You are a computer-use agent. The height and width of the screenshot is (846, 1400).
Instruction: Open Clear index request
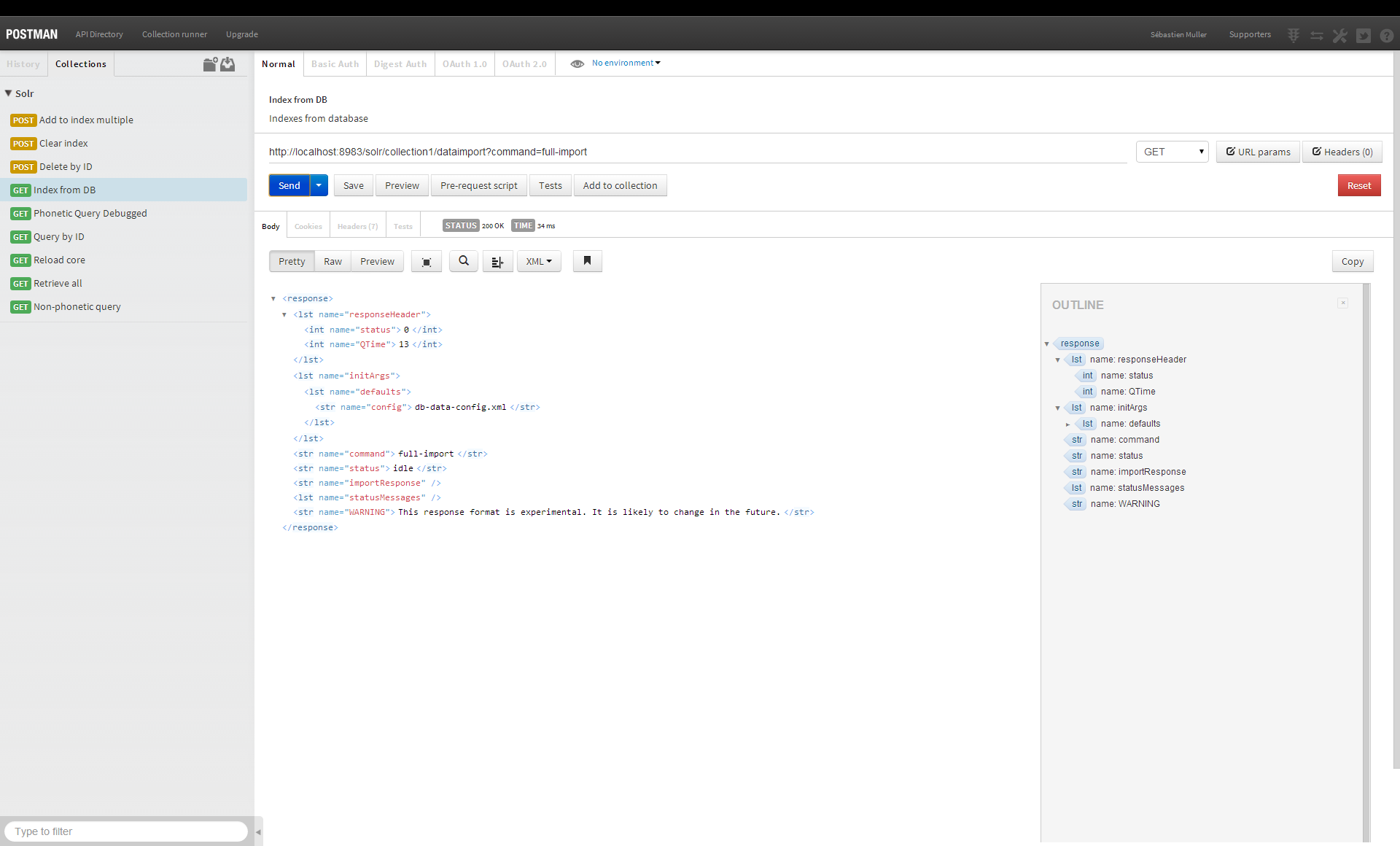click(x=124, y=144)
